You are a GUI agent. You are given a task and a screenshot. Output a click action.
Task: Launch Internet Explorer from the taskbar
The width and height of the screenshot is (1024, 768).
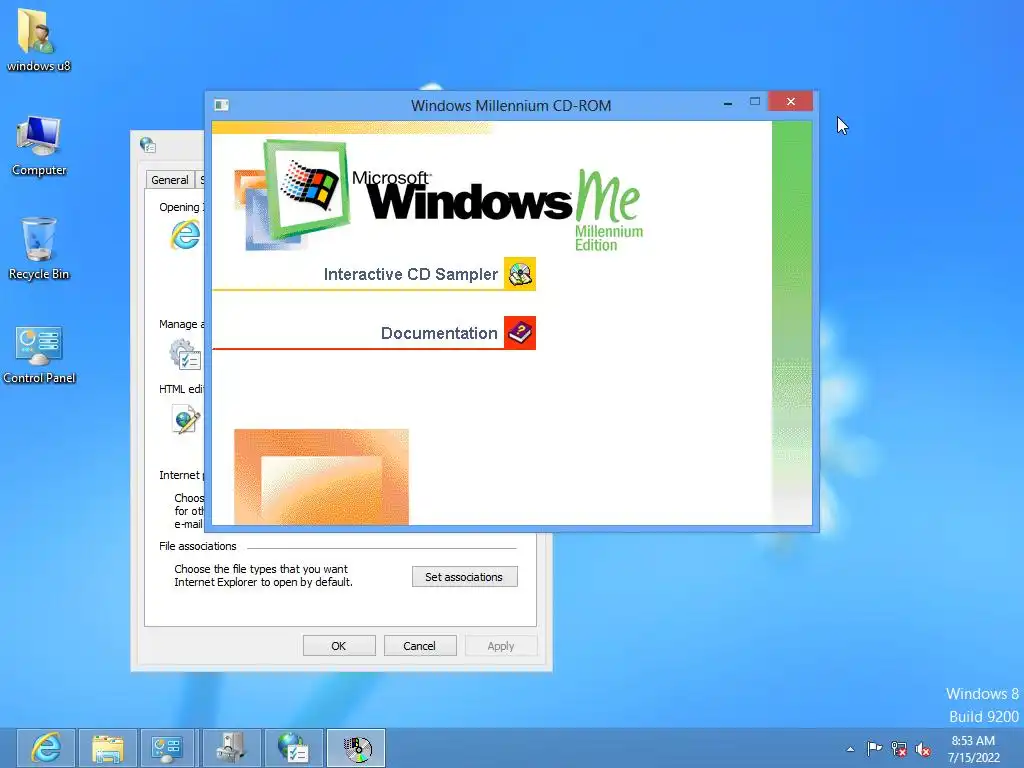click(46, 748)
